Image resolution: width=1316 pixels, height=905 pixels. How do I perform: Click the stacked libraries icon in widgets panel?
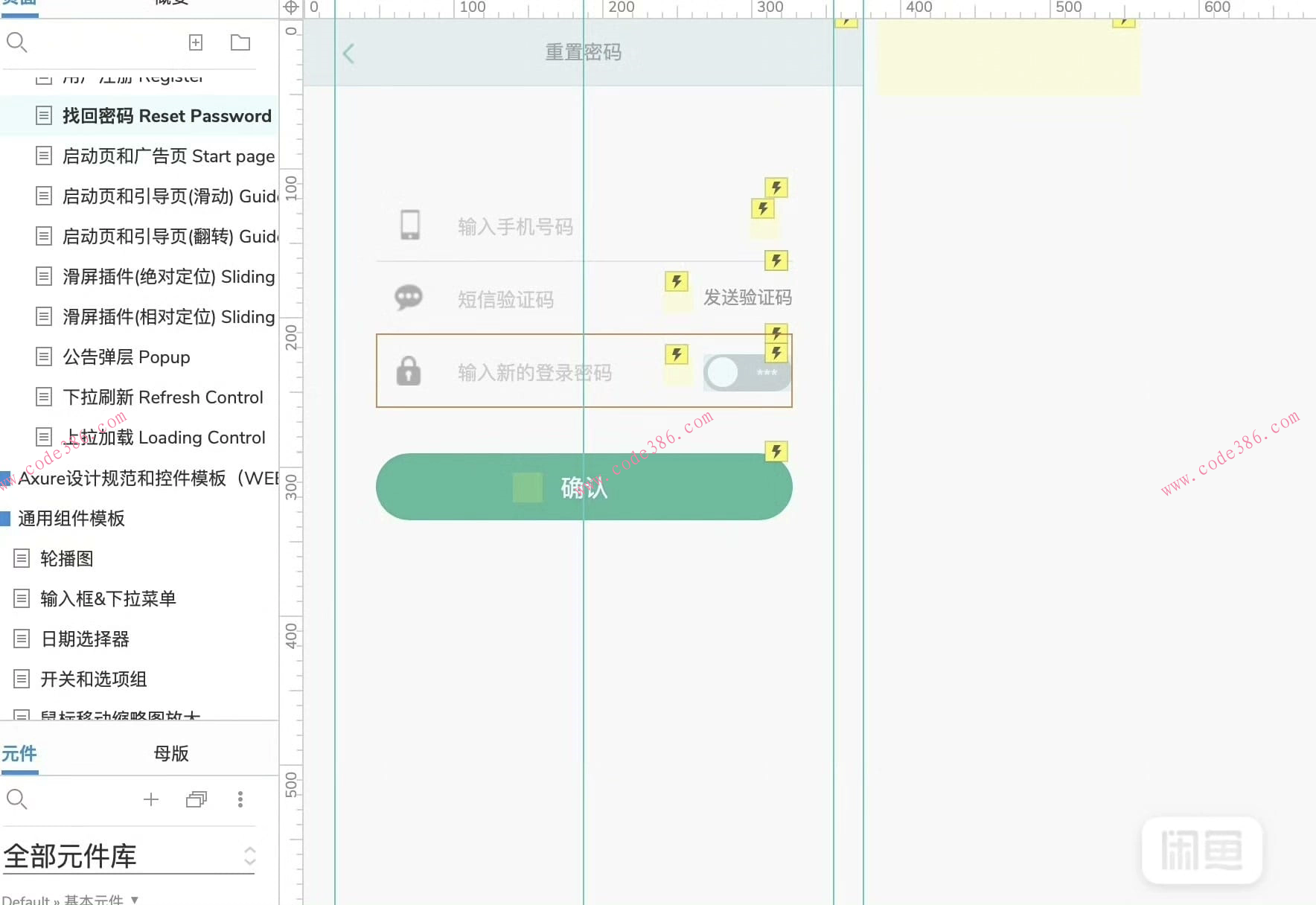[196, 799]
